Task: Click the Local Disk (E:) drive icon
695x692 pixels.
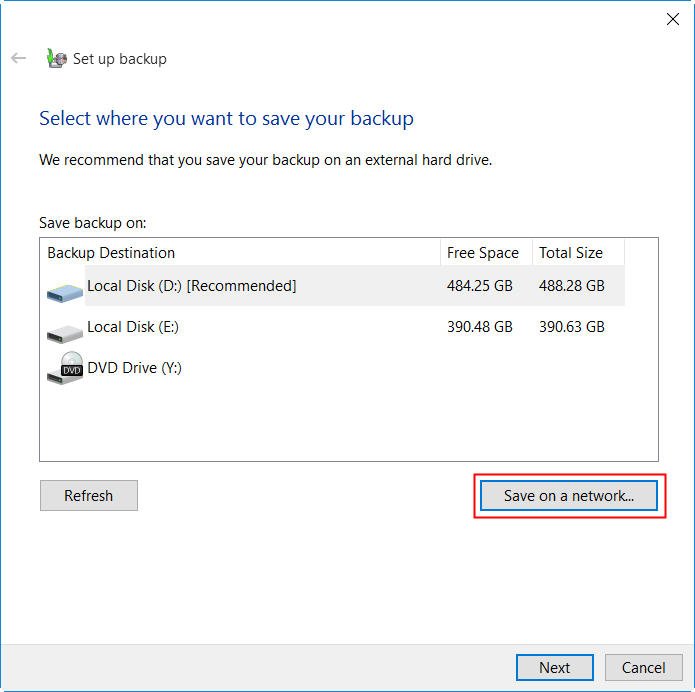Action: point(65,331)
